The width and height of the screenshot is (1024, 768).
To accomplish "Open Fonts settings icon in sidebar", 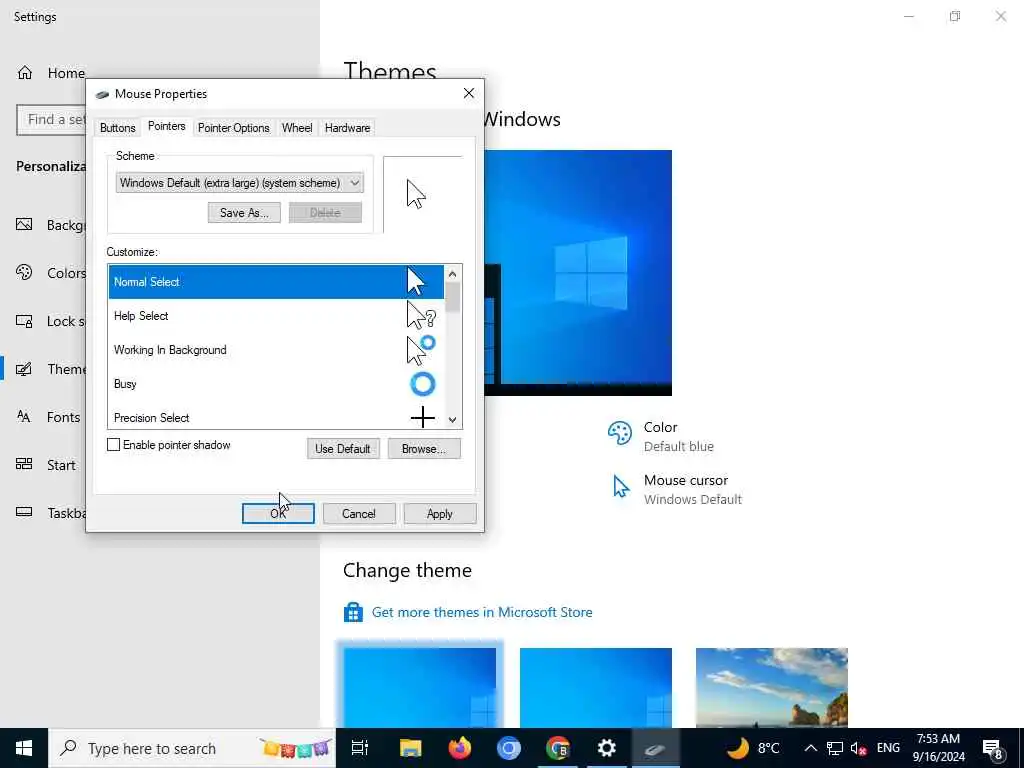I will tap(24, 417).
